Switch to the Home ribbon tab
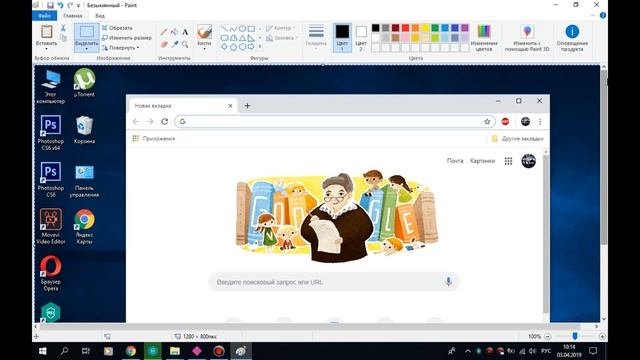The width and height of the screenshot is (640, 360). 73,16
